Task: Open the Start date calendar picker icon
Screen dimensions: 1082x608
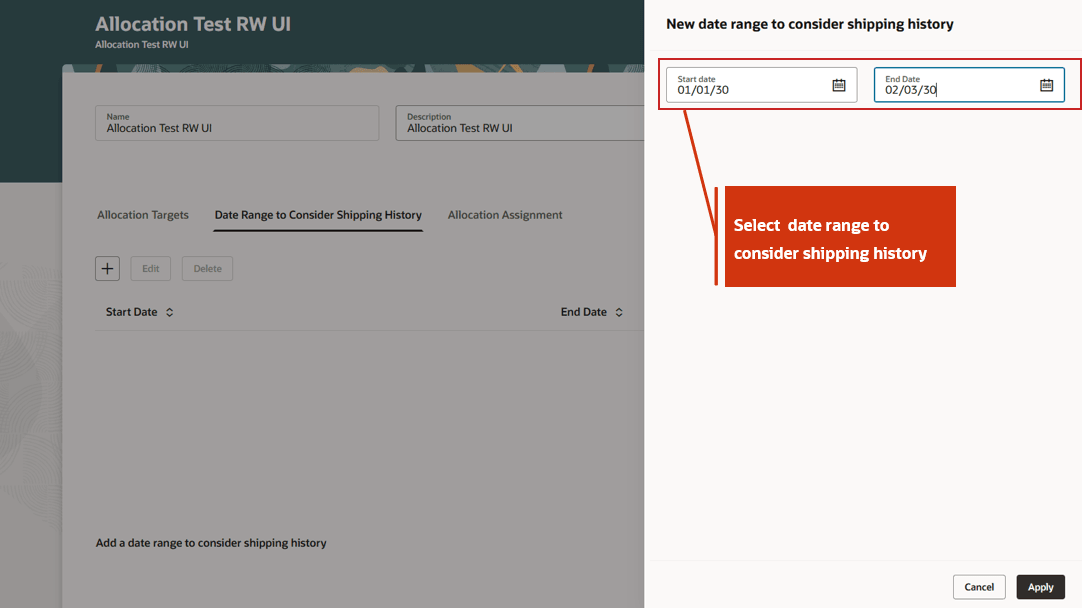Action: pyautogui.click(x=839, y=85)
